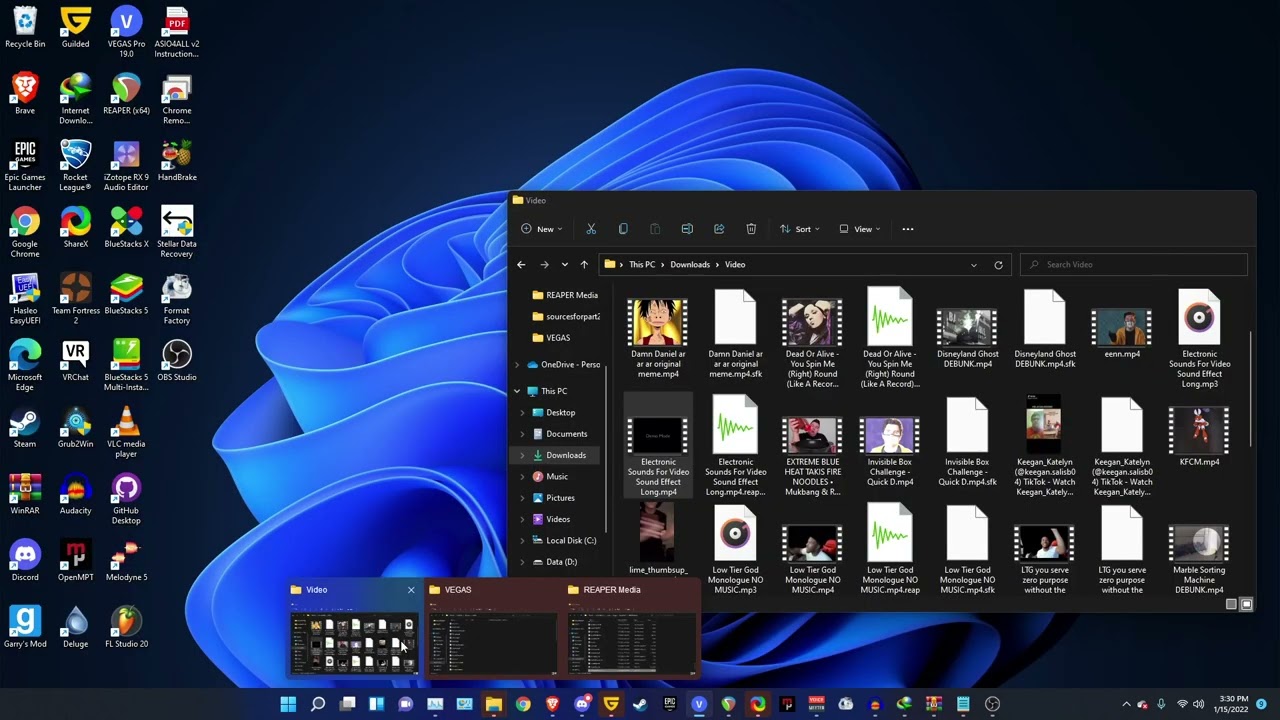Click File Explorer icon in taskbar
Image resolution: width=1280 pixels, height=720 pixels.
pyautogui.click(x=493, y=705)
